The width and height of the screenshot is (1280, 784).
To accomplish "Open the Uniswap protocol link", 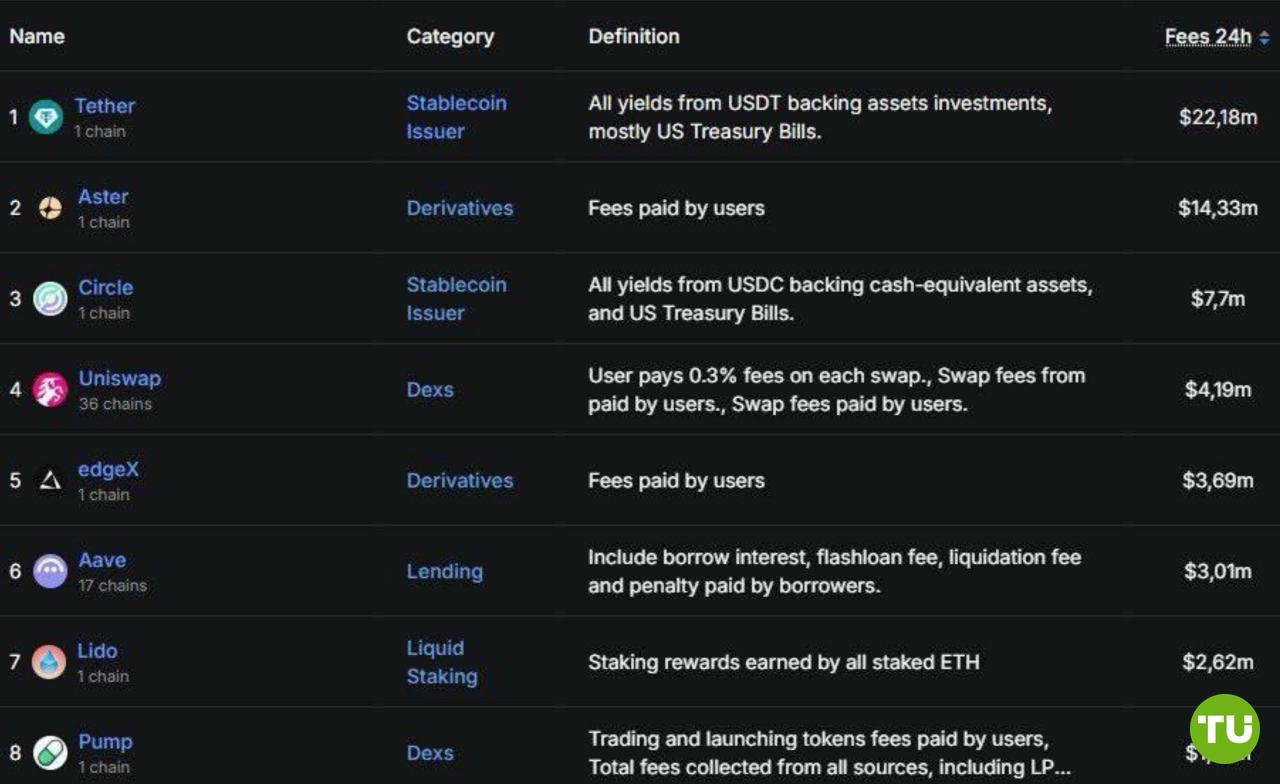I will click(119, 379).
